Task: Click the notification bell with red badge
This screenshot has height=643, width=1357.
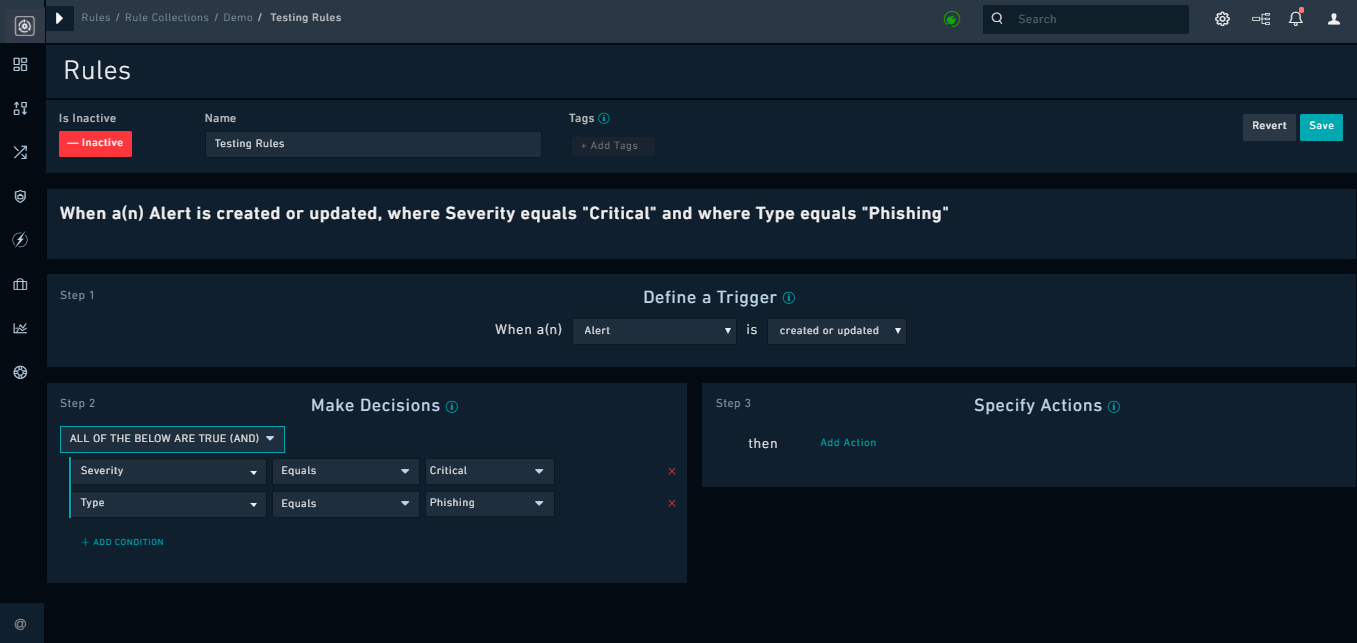Action: (x=1296, y=18)
